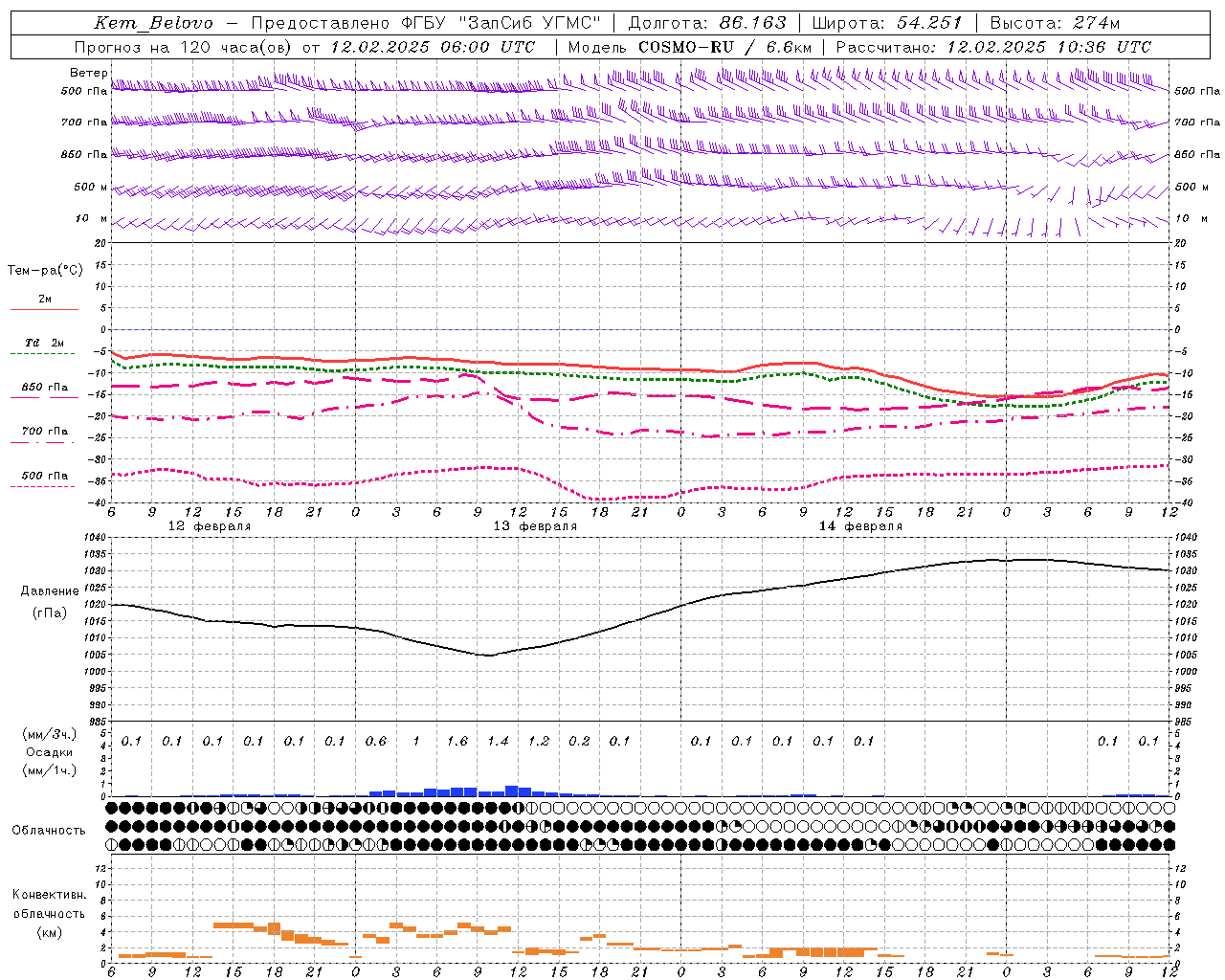Select the "Широта: 54.251" header value
1225x980 pixels.
point(886,23)
